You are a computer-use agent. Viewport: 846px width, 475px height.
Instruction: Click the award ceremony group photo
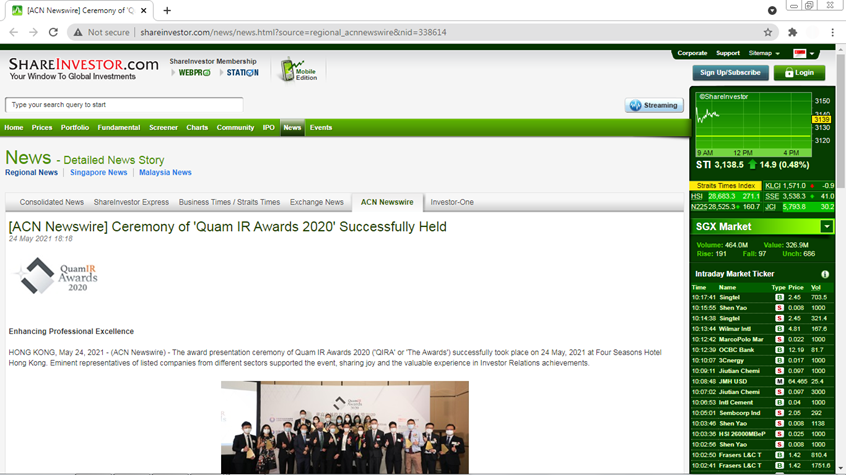coord(345,427)
